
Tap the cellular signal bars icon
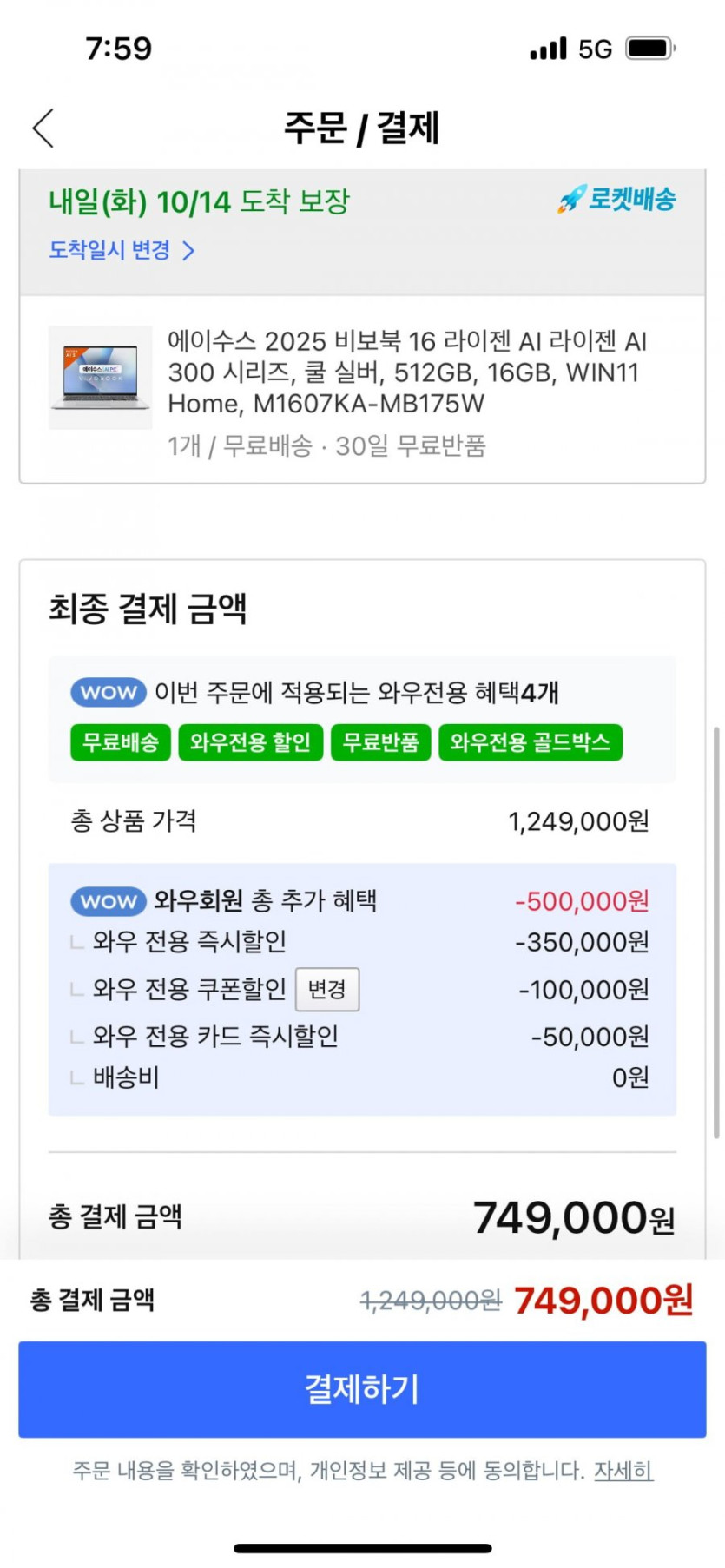(x=548, y=49)
